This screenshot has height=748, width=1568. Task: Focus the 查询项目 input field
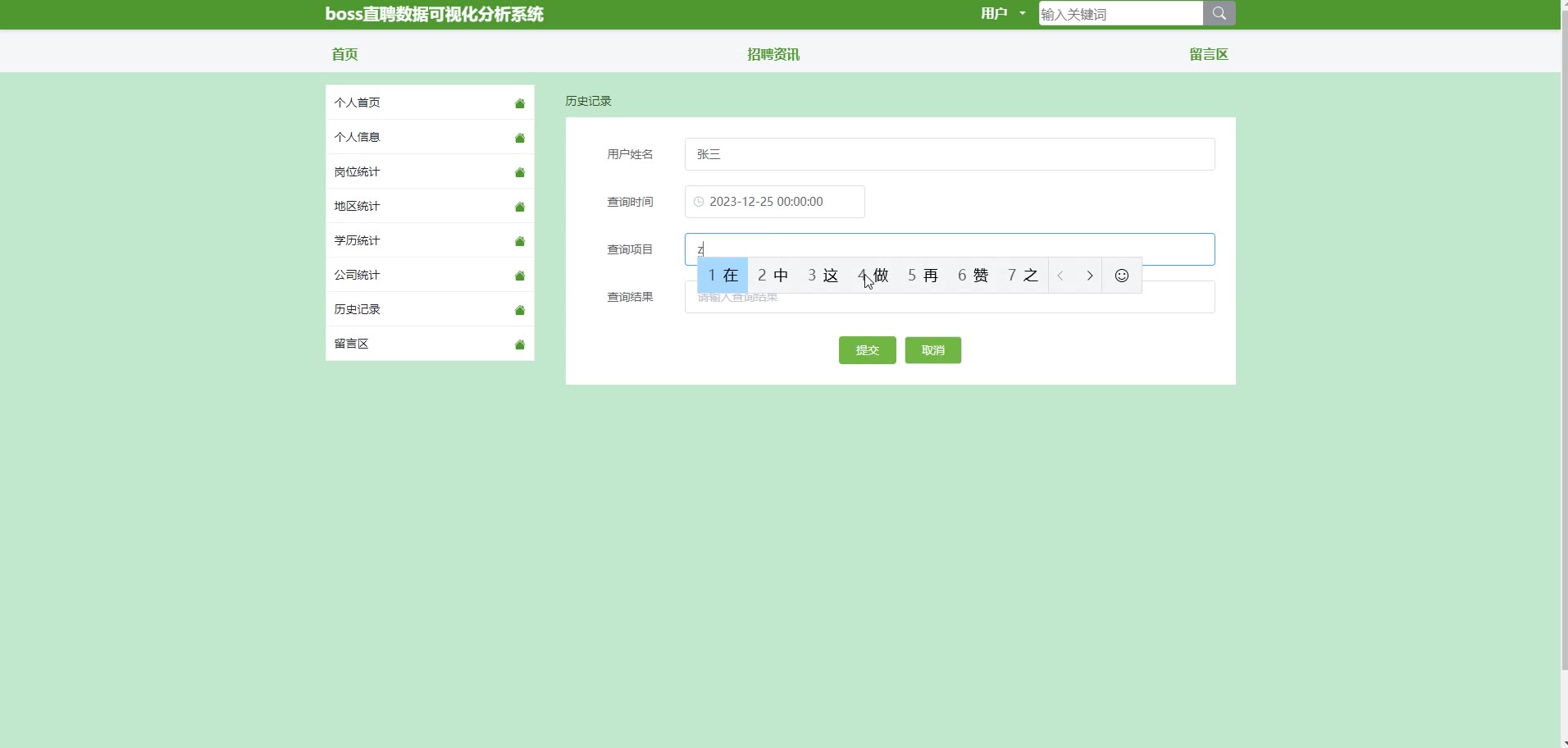[x=950, y=249]
